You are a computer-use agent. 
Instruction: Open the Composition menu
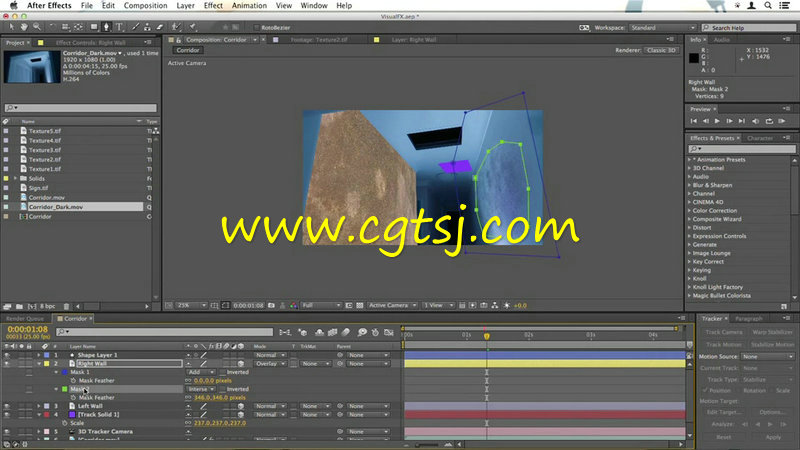pyautogui.click(x=145, y=6)
